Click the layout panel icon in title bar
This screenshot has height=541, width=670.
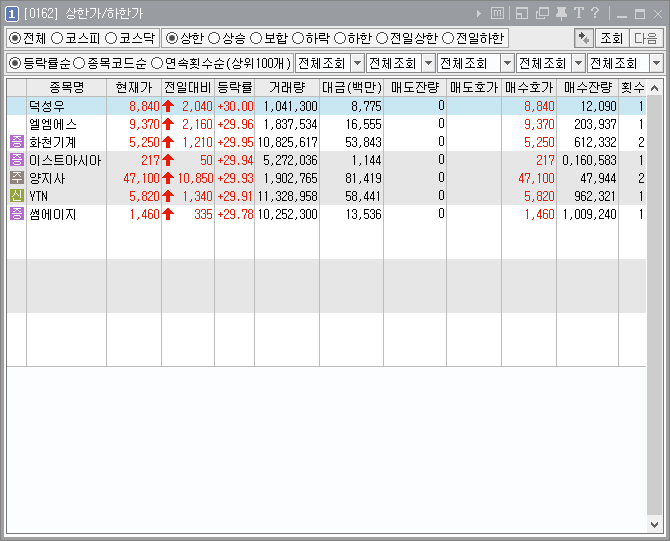point(522,13)
